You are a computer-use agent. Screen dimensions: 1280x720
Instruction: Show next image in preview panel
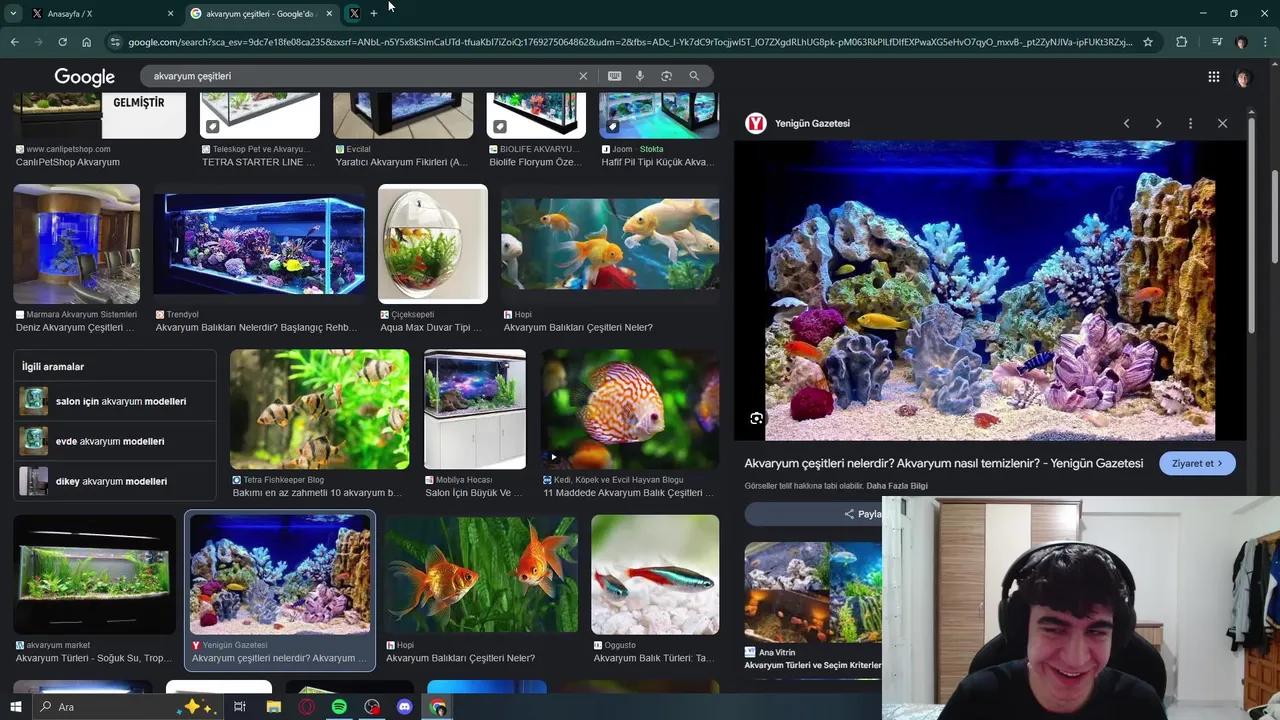click(1158, 123)
